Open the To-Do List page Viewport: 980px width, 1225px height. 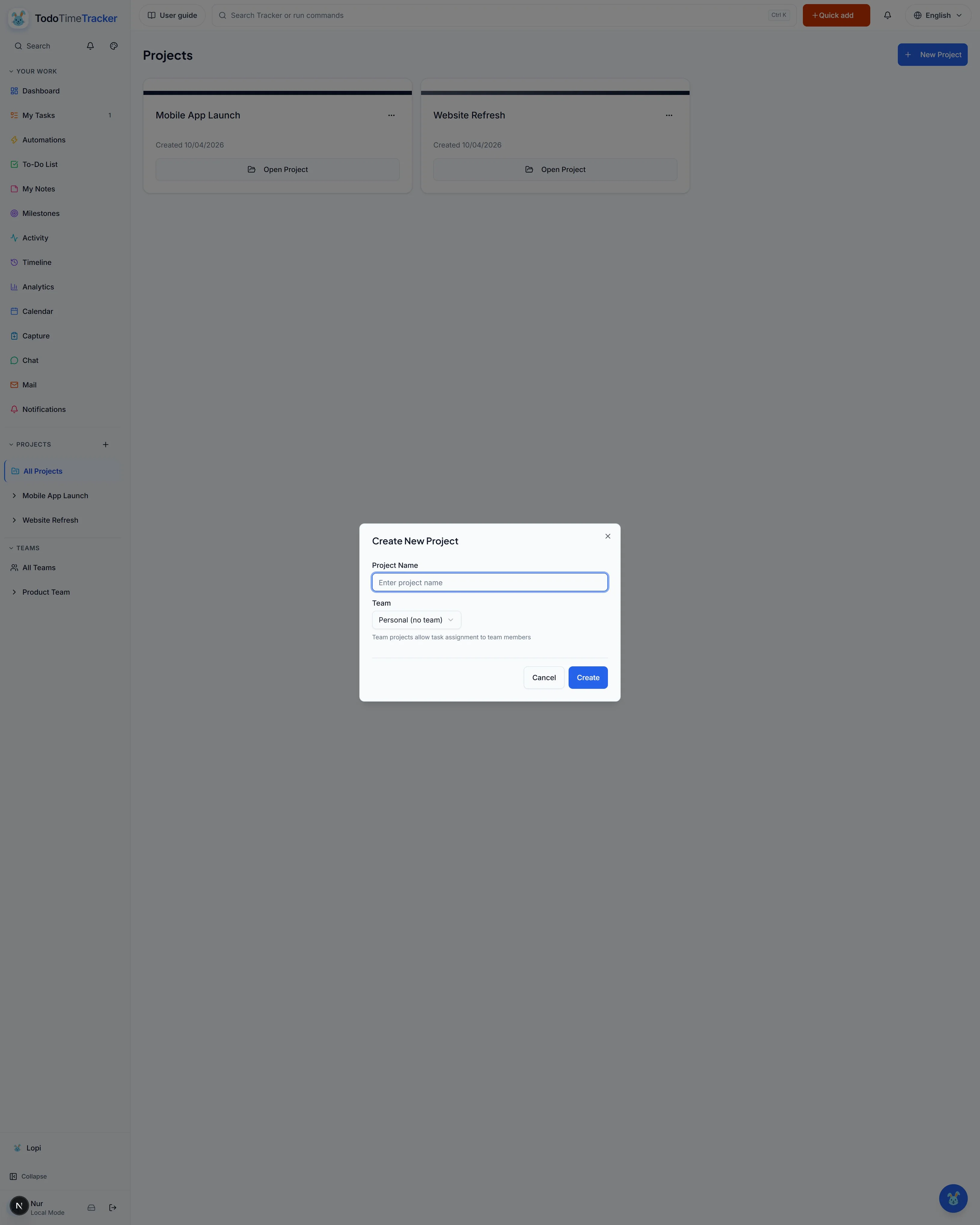[63, 164]
